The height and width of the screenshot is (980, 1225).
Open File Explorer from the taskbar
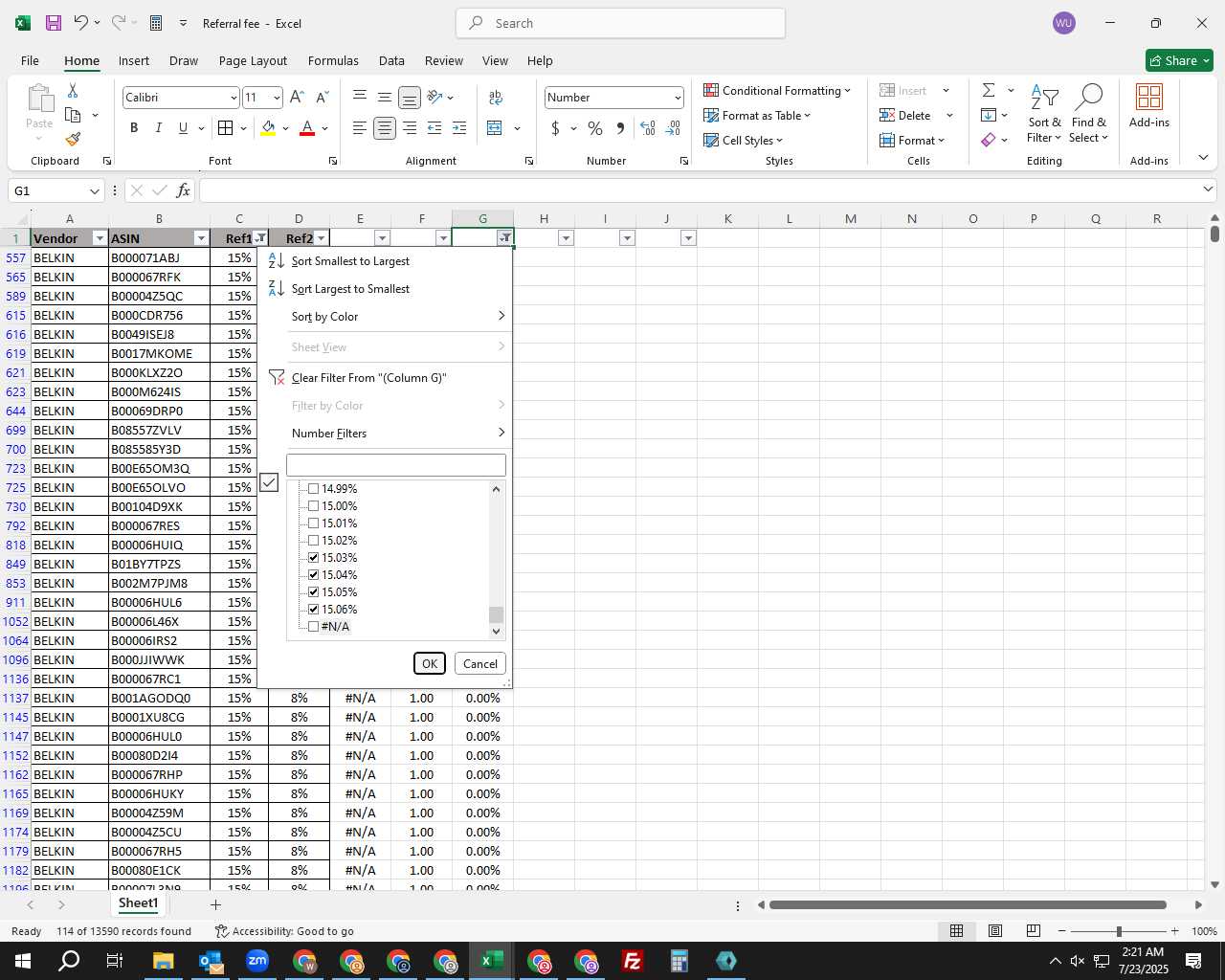point(163,961)
